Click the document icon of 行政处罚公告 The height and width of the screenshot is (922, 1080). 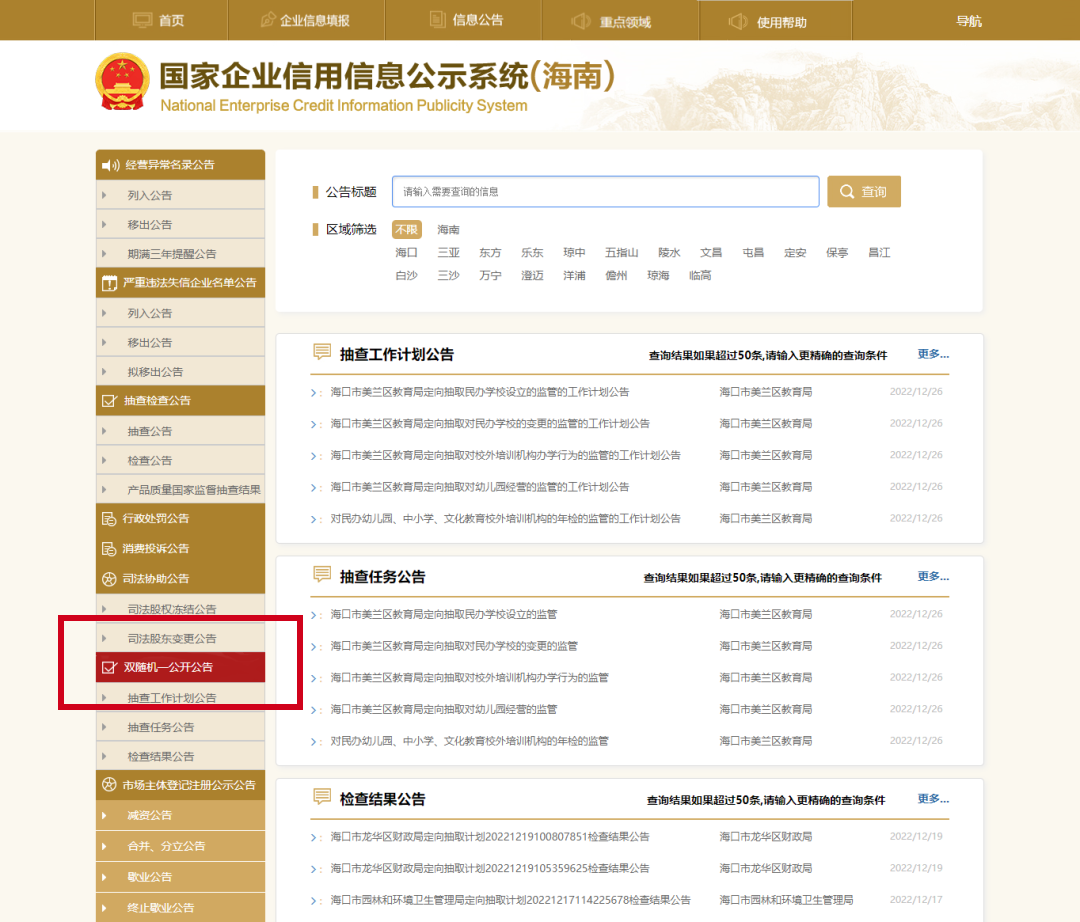tap(109, 518)
